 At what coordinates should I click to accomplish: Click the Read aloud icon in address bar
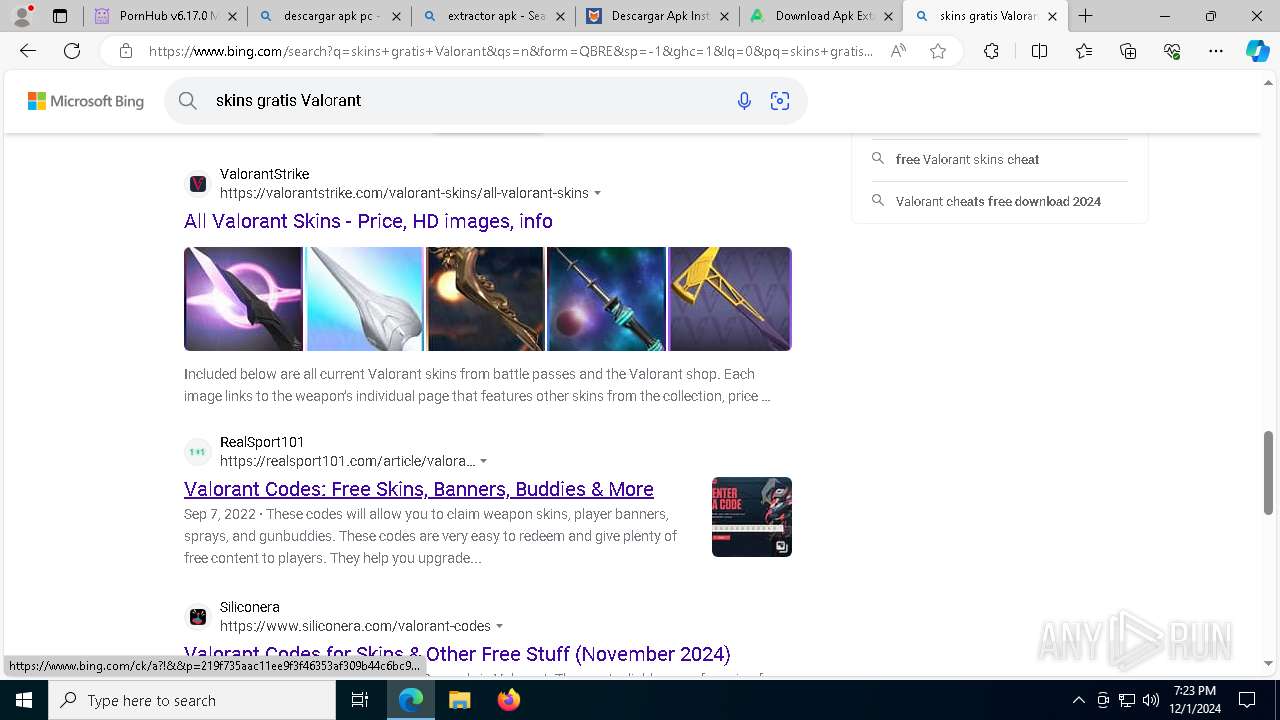click(x=898, y=51)
